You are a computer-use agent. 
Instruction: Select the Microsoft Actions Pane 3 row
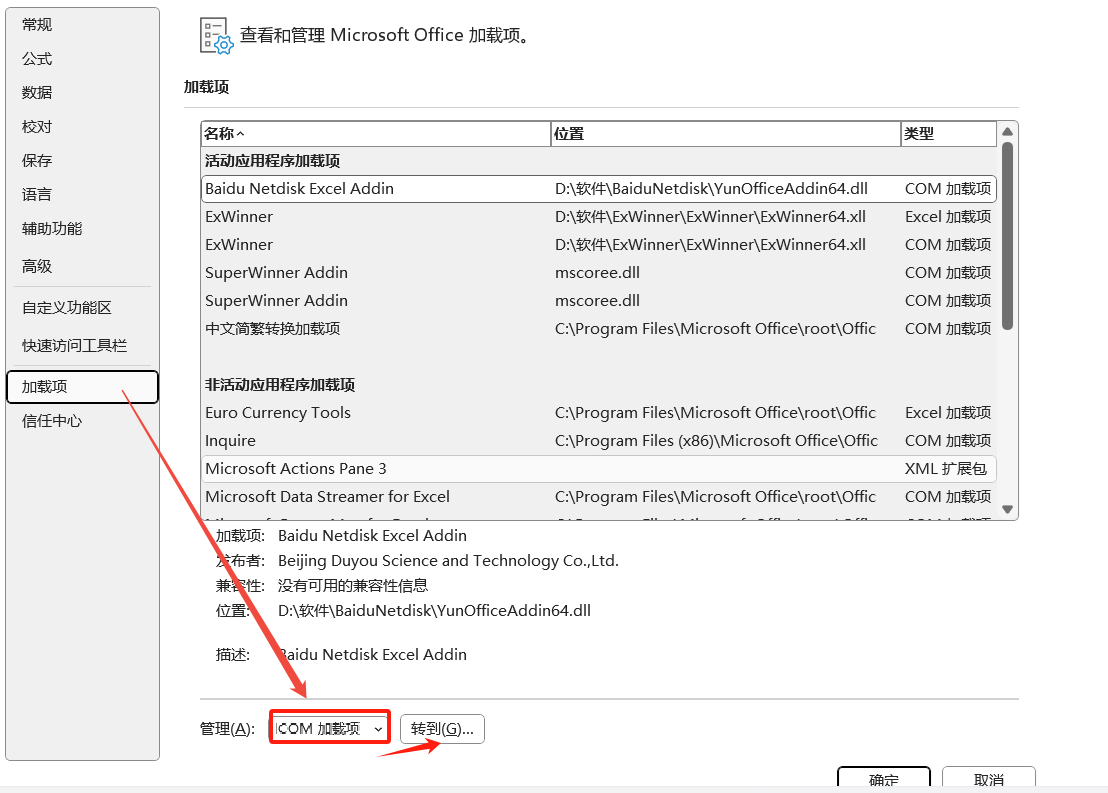pos(599,469)
